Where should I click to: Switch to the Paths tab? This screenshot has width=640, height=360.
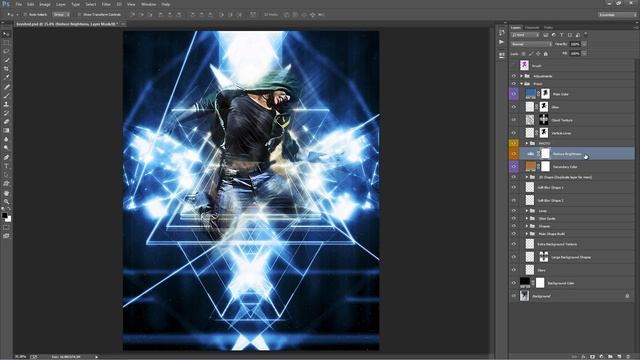[x=548, y=28]
